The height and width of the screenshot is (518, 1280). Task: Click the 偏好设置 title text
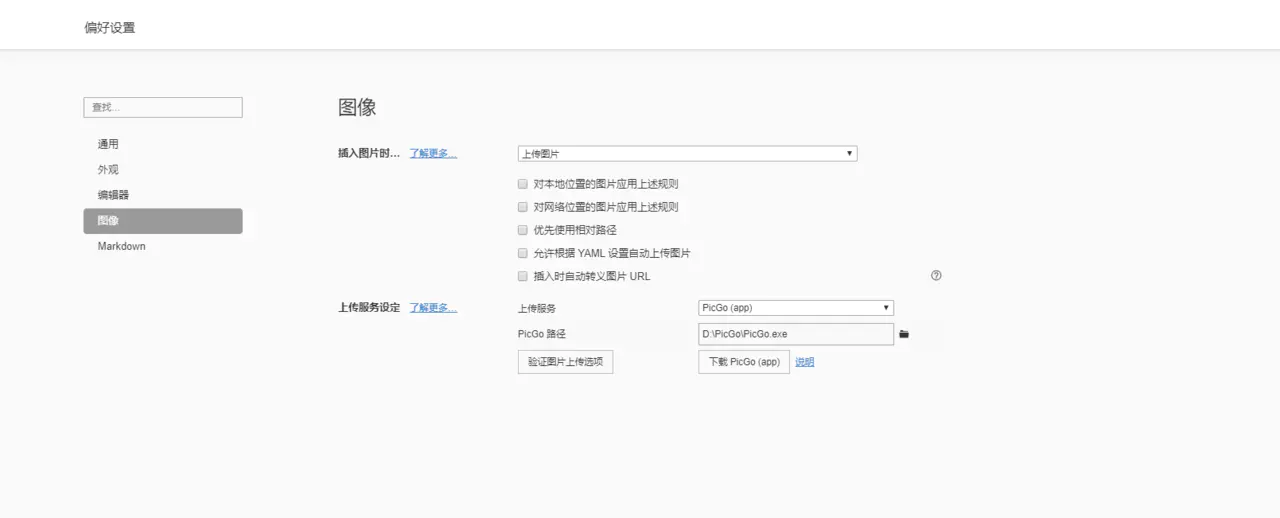click(110, 28)
